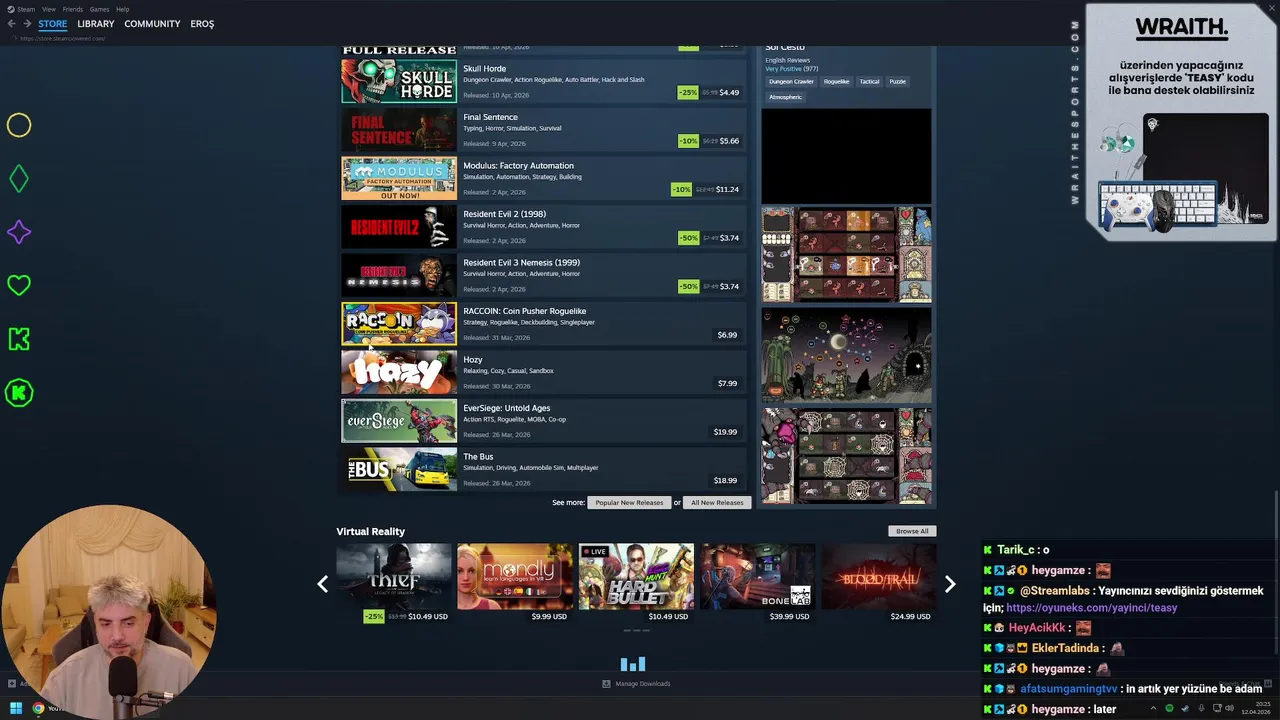Open the EROŞ profile tab
The width and height of the screenshot is (1280, 720).
click(202, 24)
